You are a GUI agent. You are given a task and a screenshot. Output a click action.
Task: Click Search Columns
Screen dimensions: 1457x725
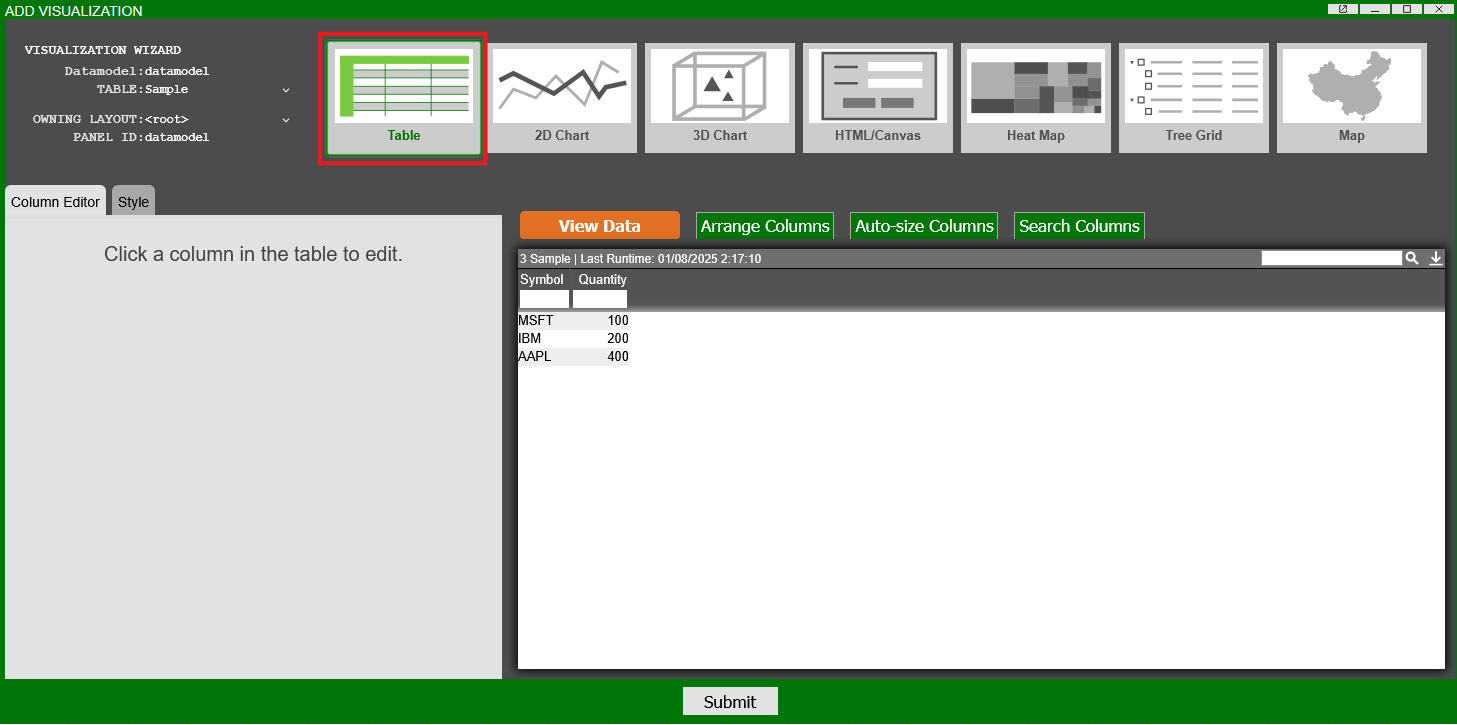tap(1079, 225)
